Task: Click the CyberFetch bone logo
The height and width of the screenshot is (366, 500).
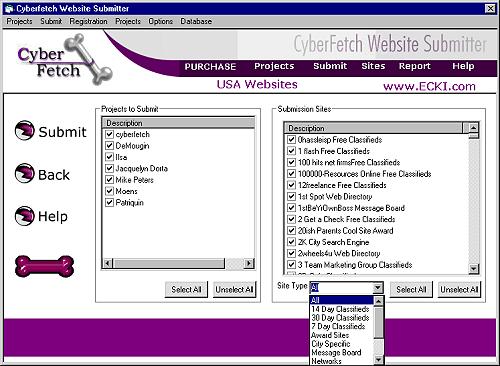Action: pos(65,59)
